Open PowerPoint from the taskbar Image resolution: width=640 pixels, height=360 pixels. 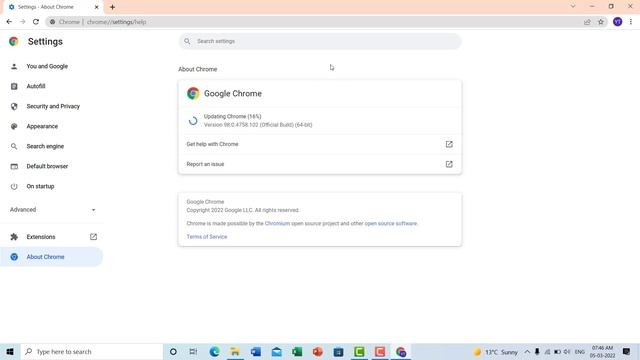coord(318,351)
